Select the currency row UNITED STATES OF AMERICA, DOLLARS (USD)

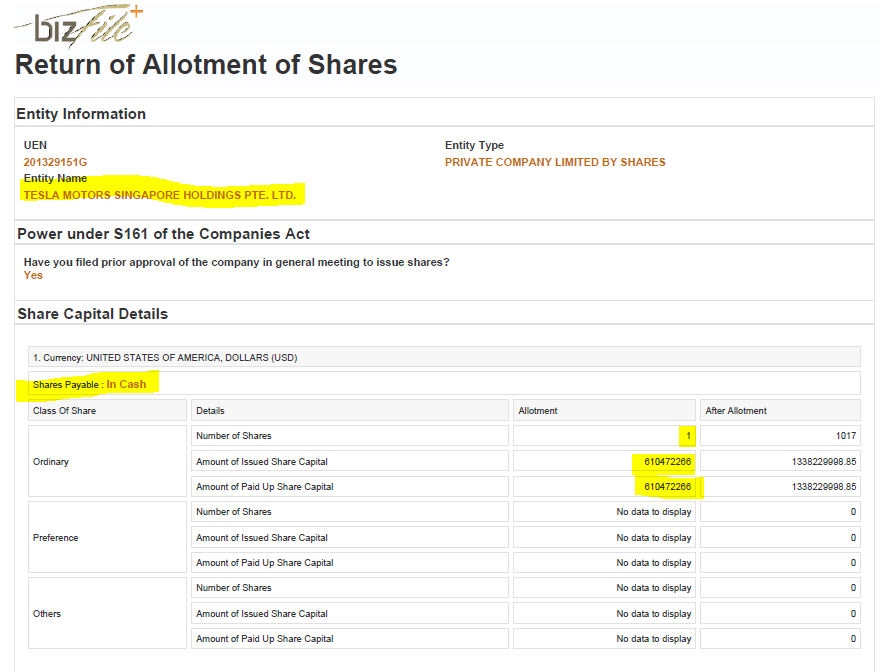444,357
